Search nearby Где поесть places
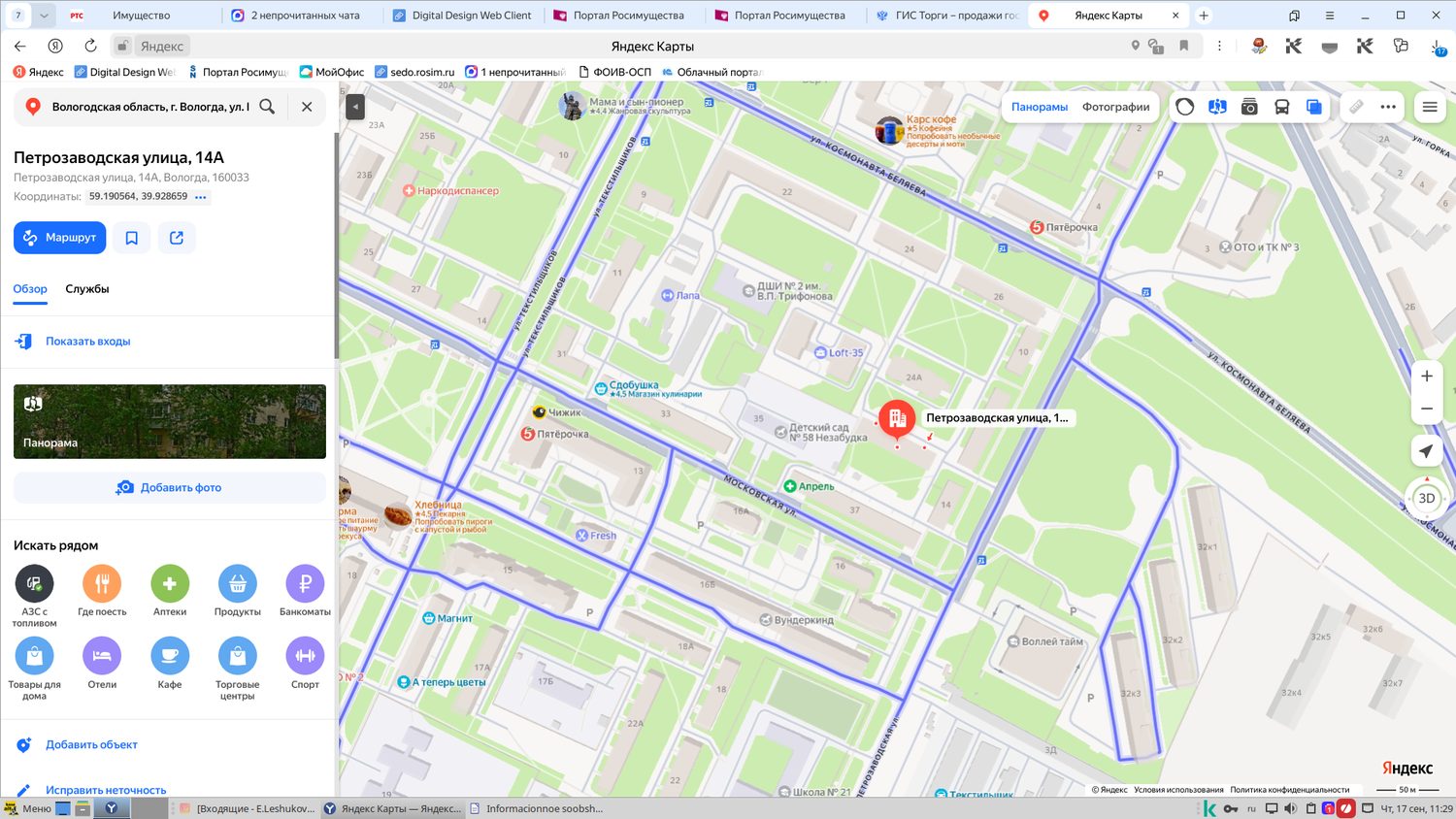Screen dimensions: 1456x819 coord(102,591)
